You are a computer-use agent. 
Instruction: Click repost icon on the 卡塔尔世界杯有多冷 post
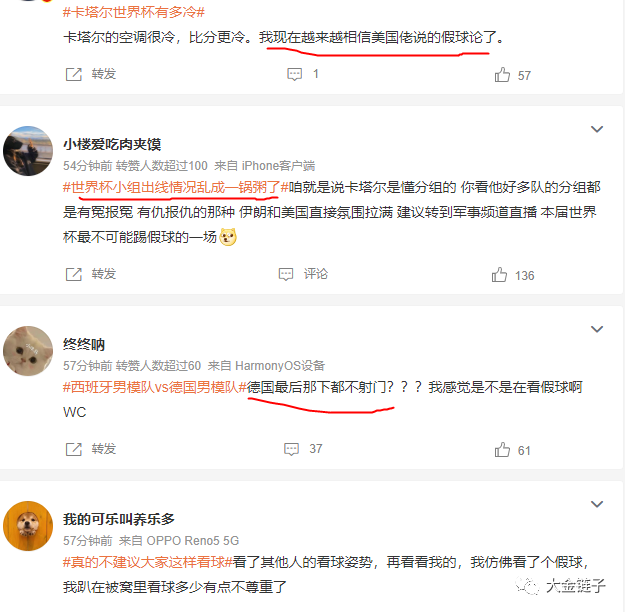coord(73,74)
